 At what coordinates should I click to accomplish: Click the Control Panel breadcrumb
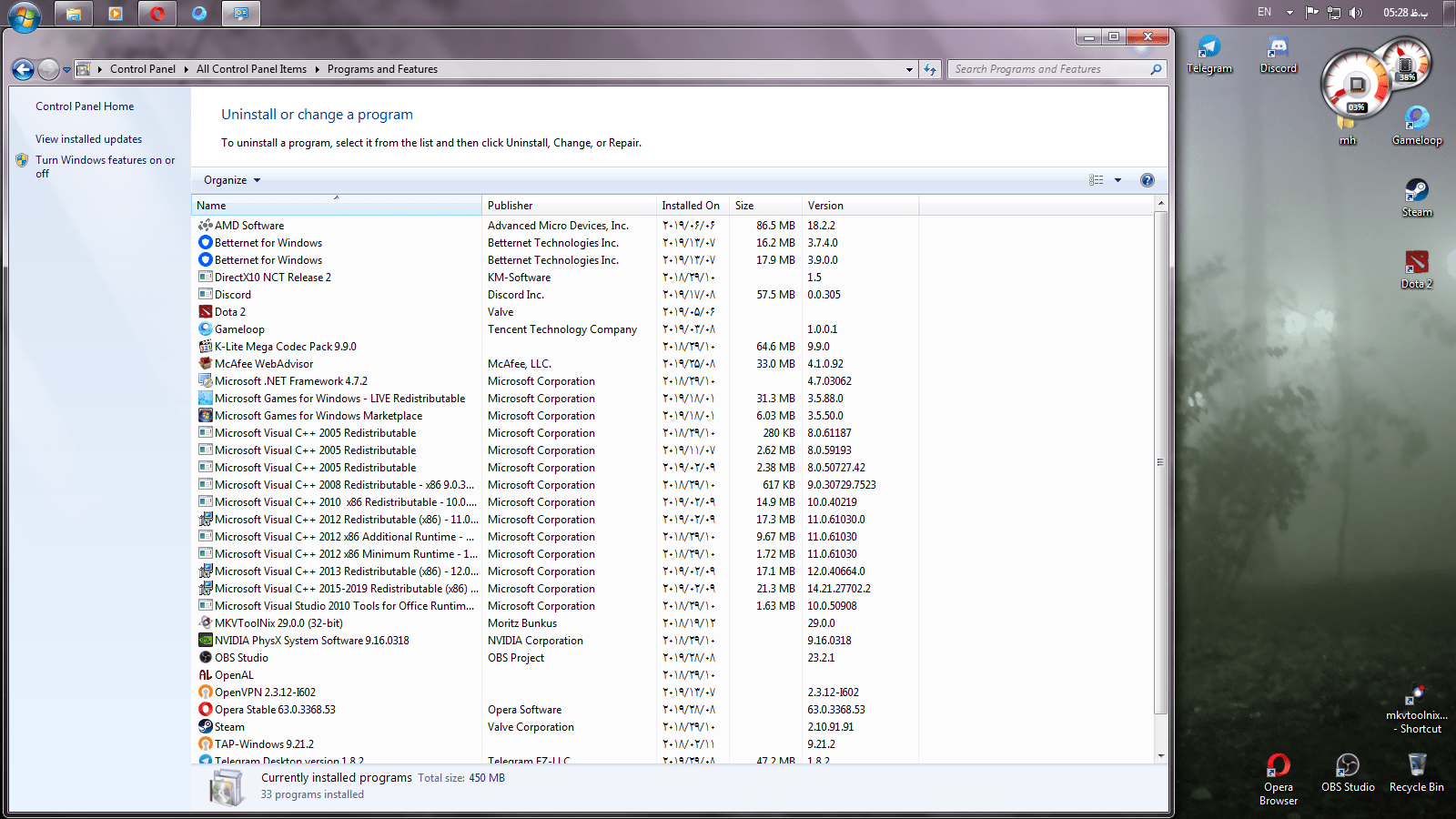point(143,69)
